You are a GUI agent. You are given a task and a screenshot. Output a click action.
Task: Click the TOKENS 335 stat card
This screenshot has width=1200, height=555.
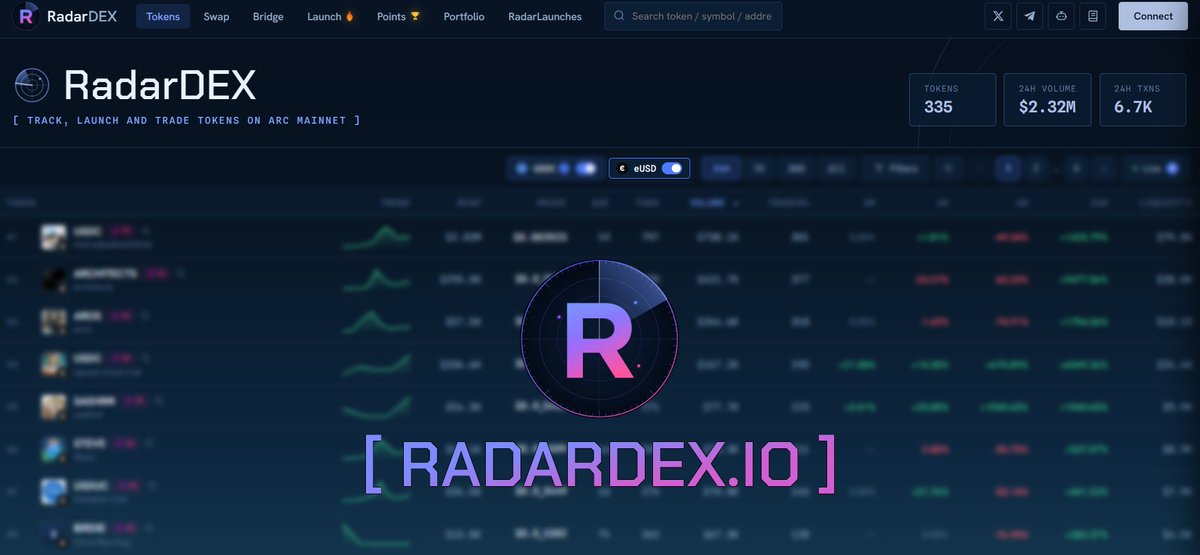[x=952, y=99]
